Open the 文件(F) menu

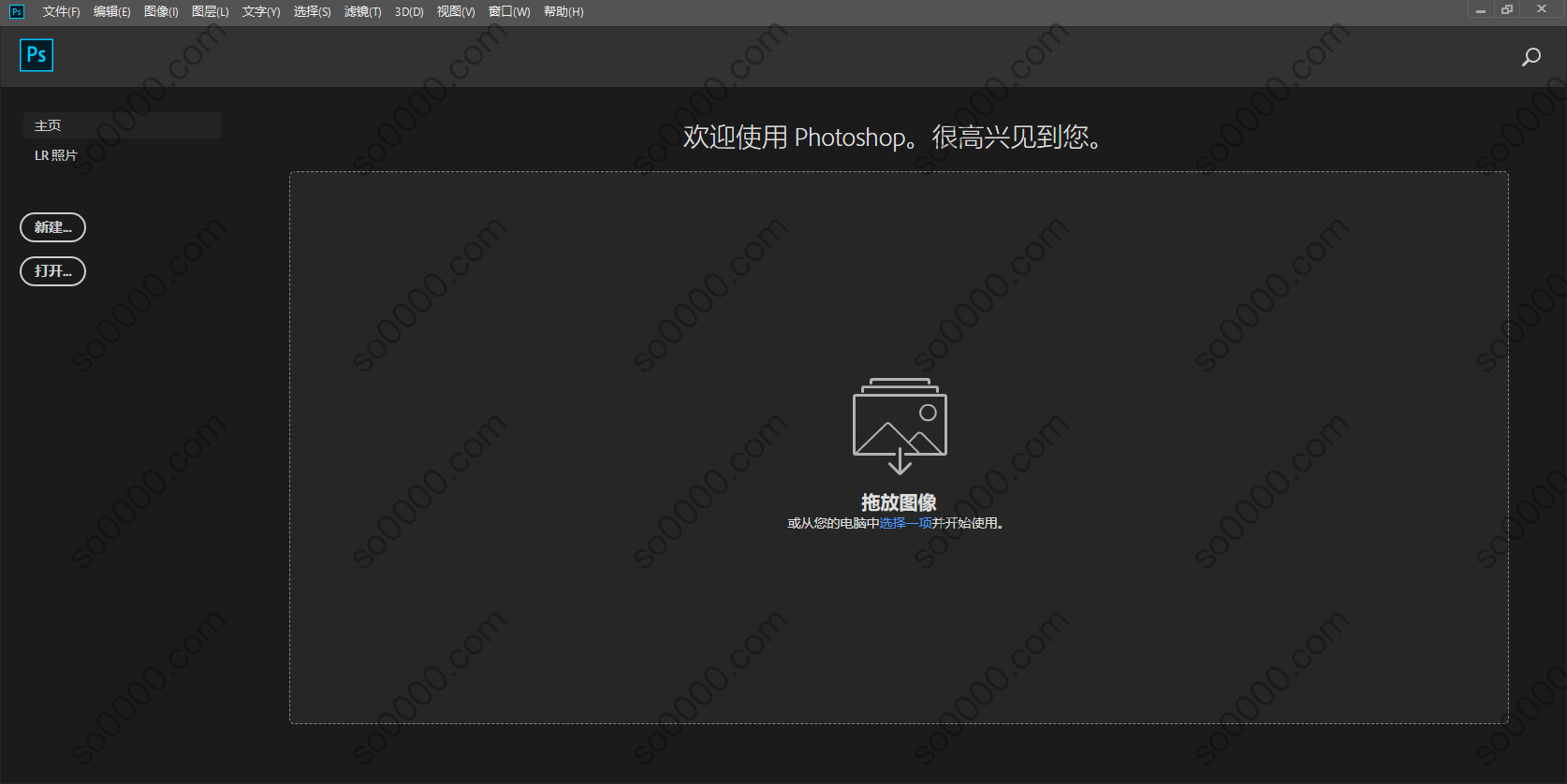(x=61, y=12)
